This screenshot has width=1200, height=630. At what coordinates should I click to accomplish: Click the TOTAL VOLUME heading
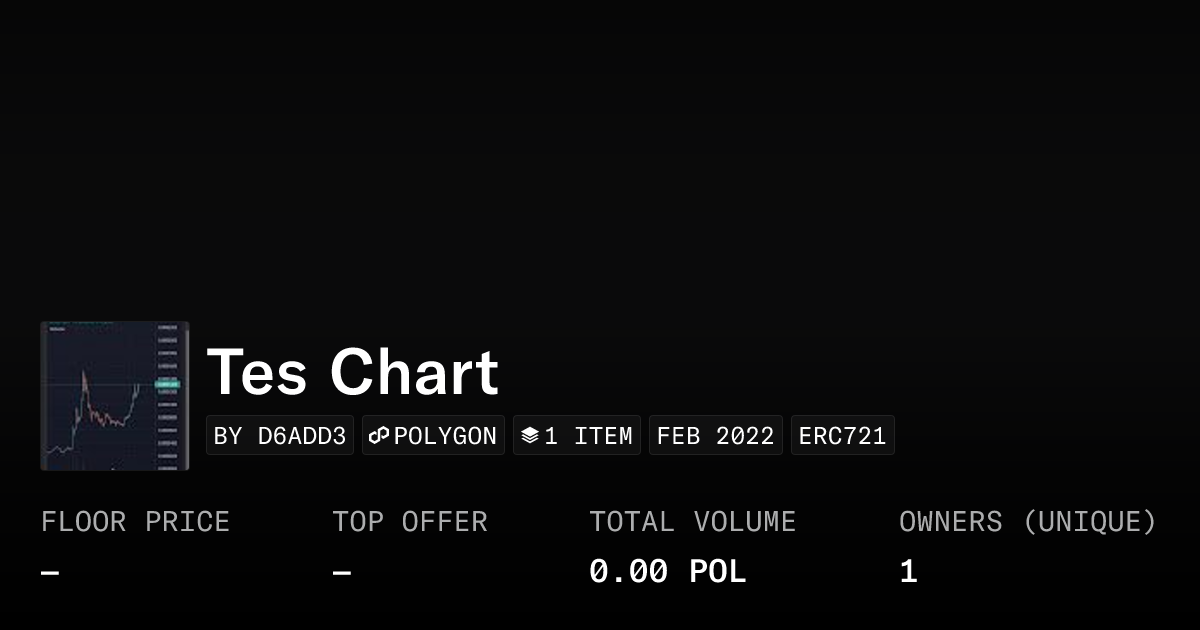[692, 522]
